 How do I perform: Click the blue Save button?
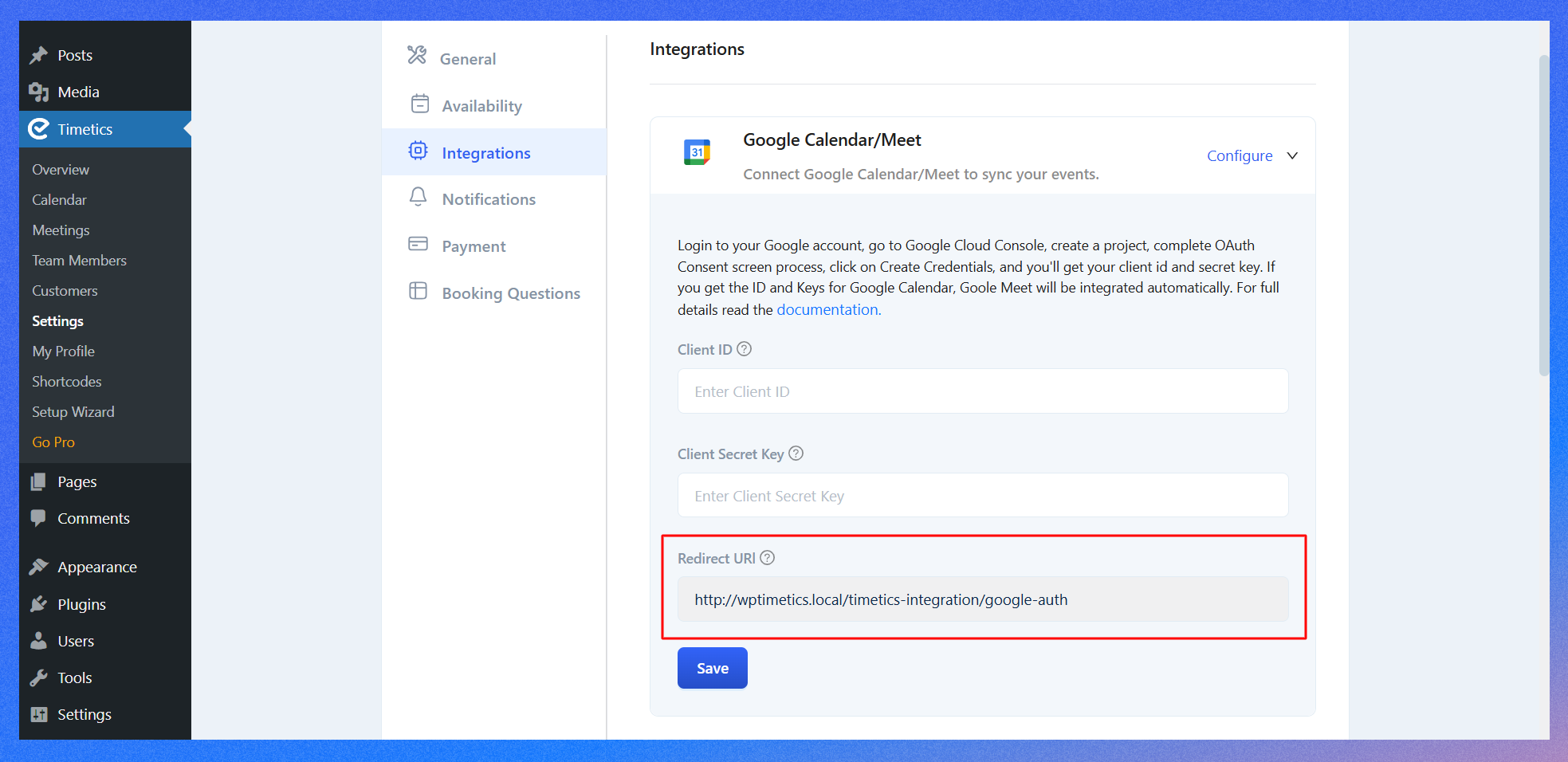coord(713,668)
